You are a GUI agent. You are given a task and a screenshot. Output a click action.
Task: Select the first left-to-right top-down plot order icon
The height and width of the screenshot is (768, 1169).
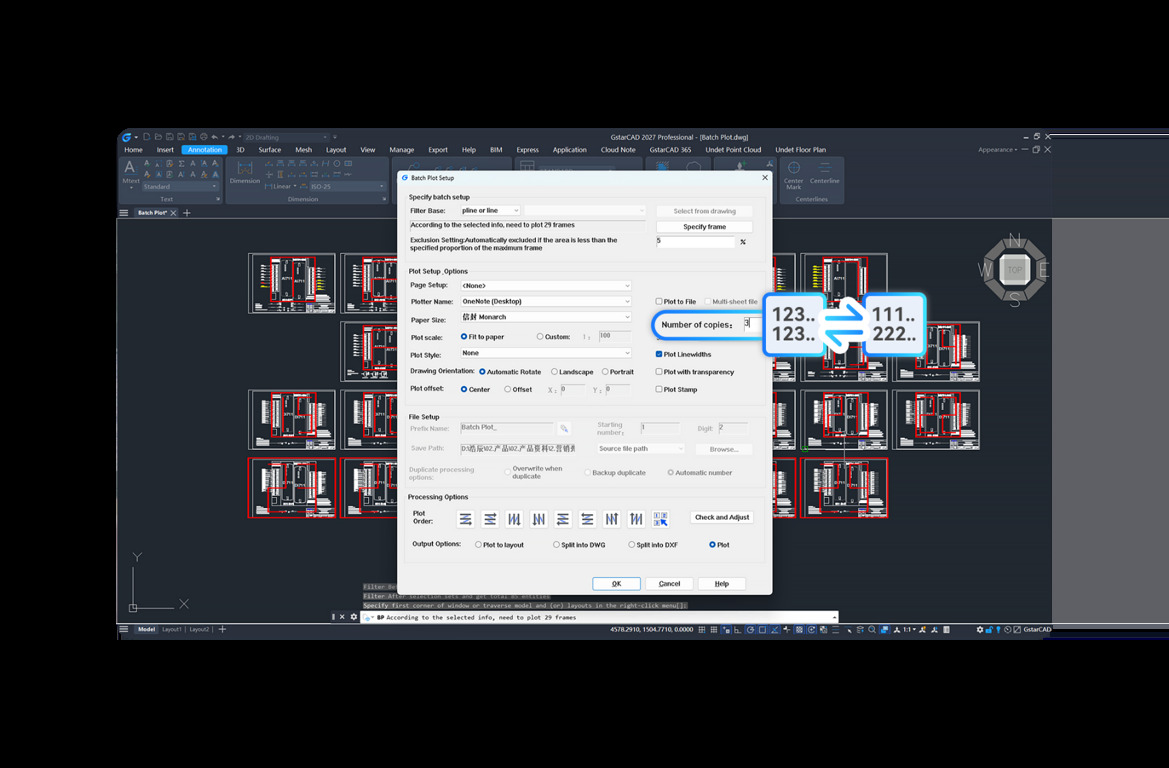[x=465, y=518]
